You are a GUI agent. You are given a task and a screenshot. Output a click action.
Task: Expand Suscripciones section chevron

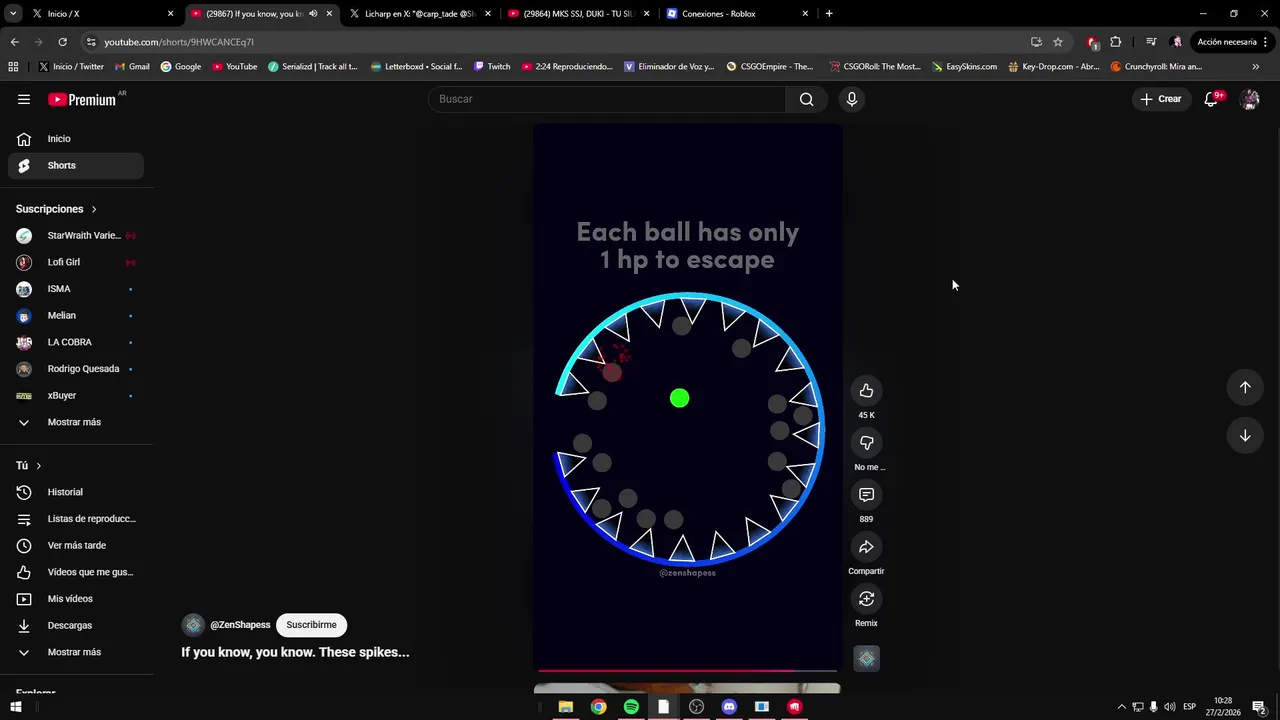pos(94,209)
